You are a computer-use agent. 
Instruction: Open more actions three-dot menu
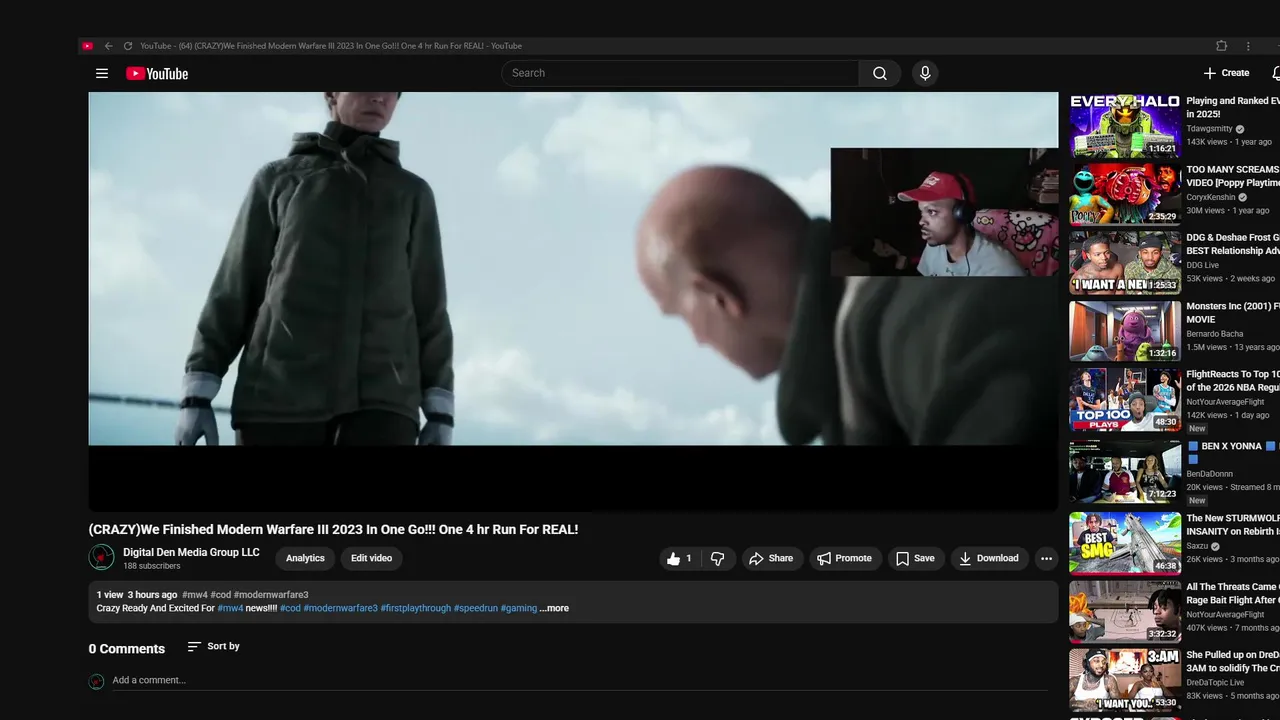click(1046, 558)
